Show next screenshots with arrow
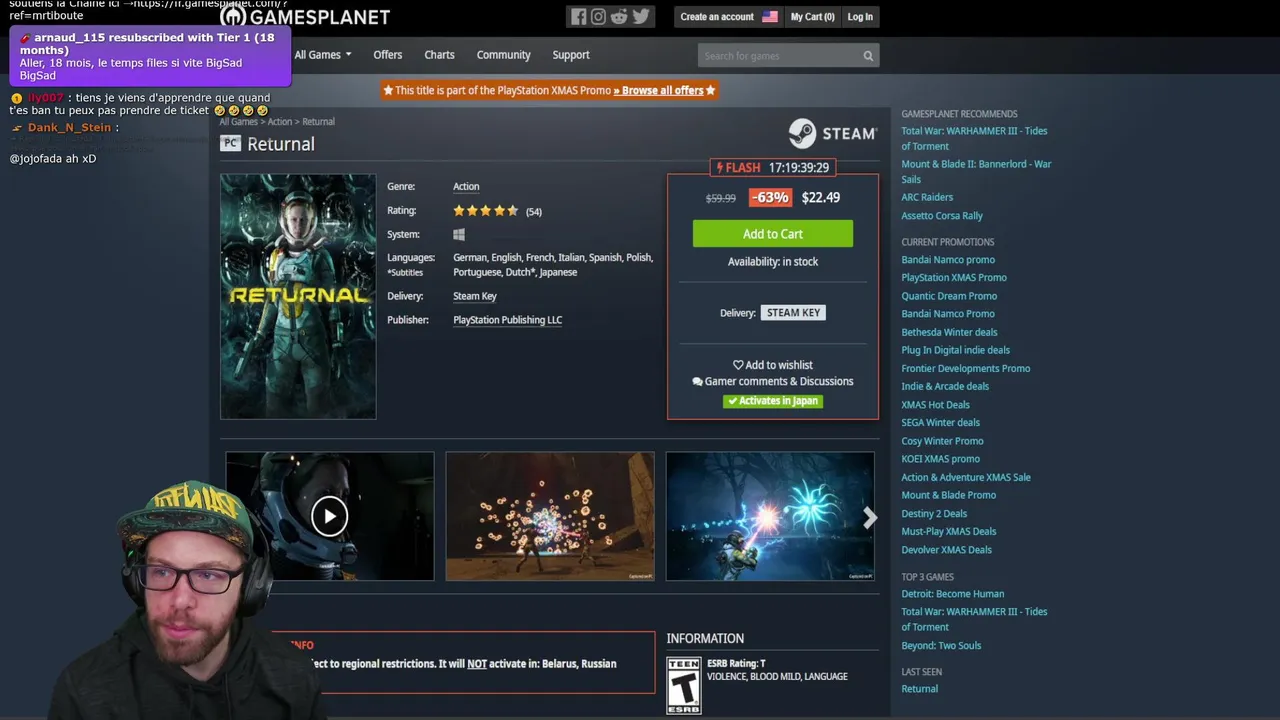 coord(870,517)
